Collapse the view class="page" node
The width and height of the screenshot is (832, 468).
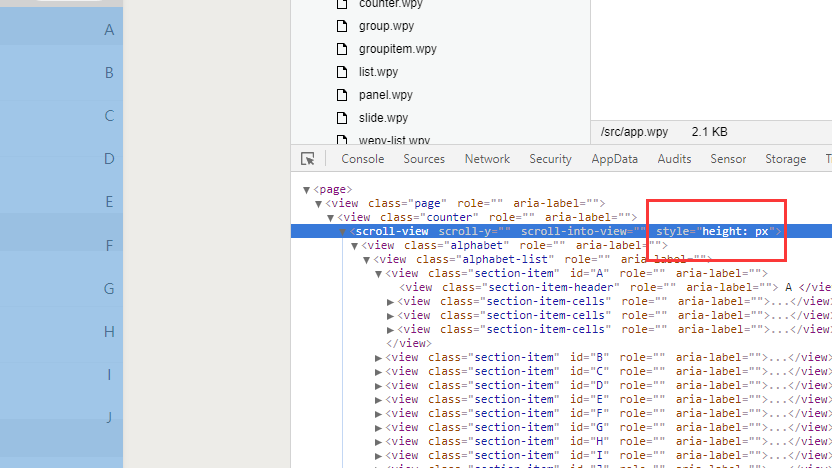coord(318,204)
